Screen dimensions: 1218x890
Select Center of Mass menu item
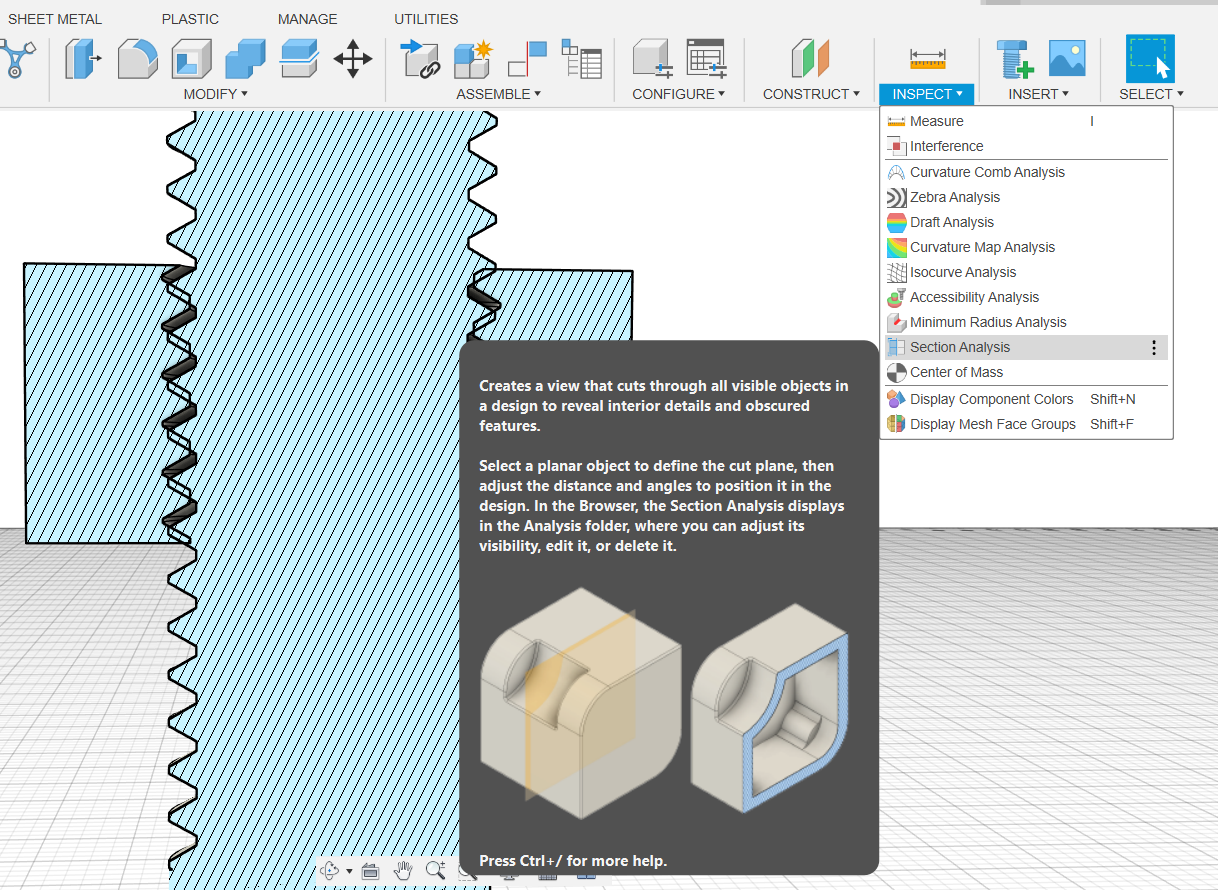956,372
